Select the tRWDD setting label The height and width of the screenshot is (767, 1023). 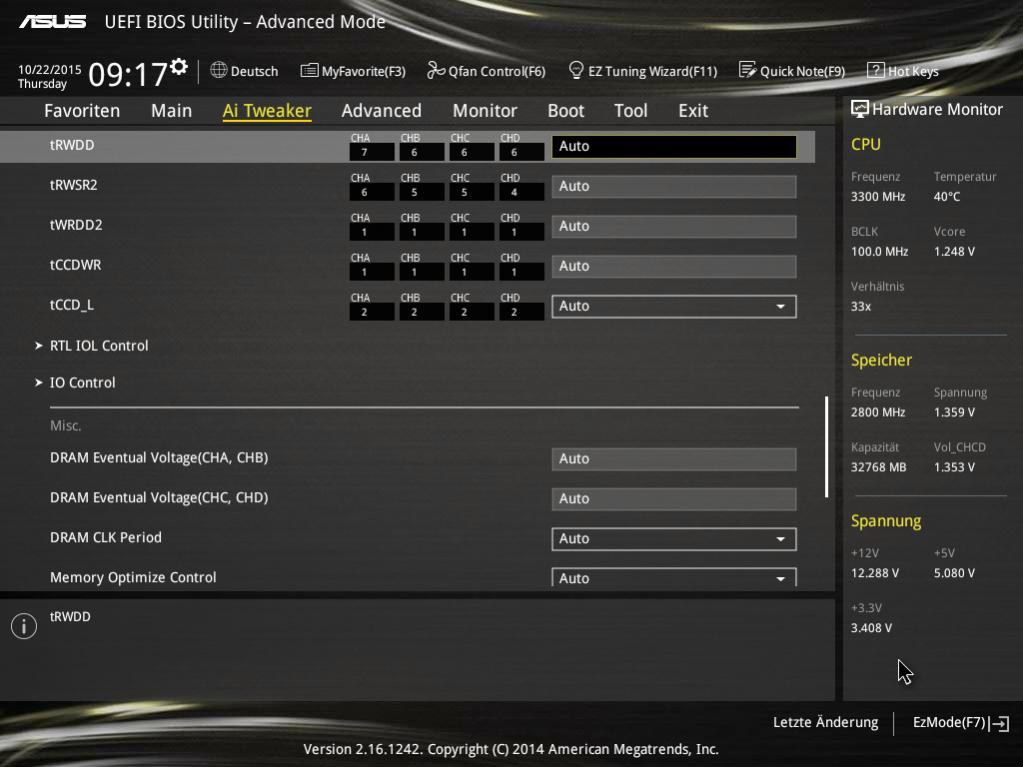(x=72, y=145)
